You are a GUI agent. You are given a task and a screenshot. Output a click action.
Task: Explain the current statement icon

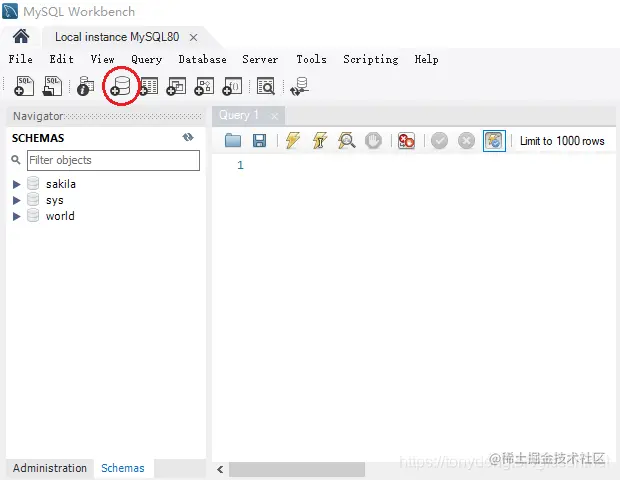tap(346, 140)
